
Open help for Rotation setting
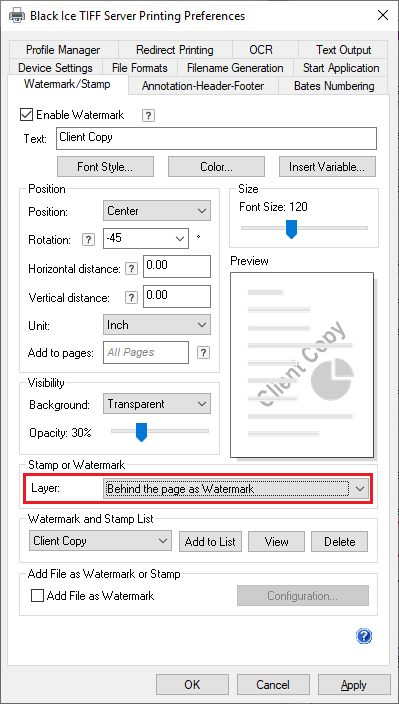click(88, 240)
